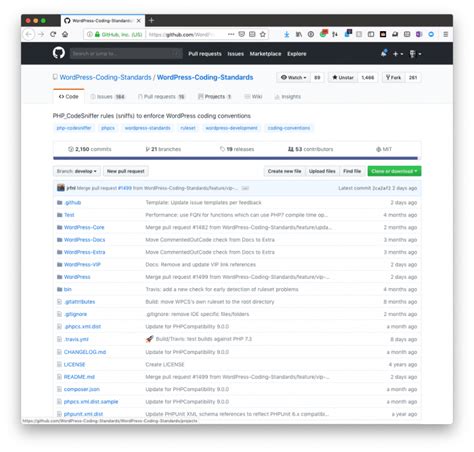Open a new browser tab with plus
474x452 pixels.
(151, 20)
